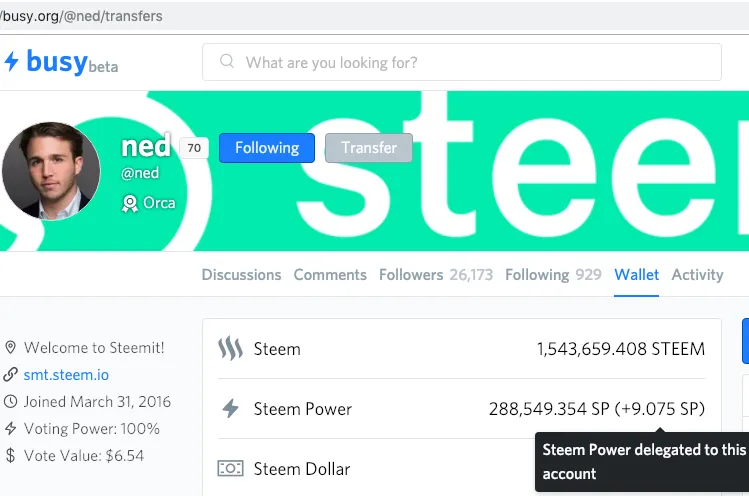Click the Steem Dollar banknote icon
Image resolution: width=749 pixels, height=496 pixels.
tap(230, 468)
